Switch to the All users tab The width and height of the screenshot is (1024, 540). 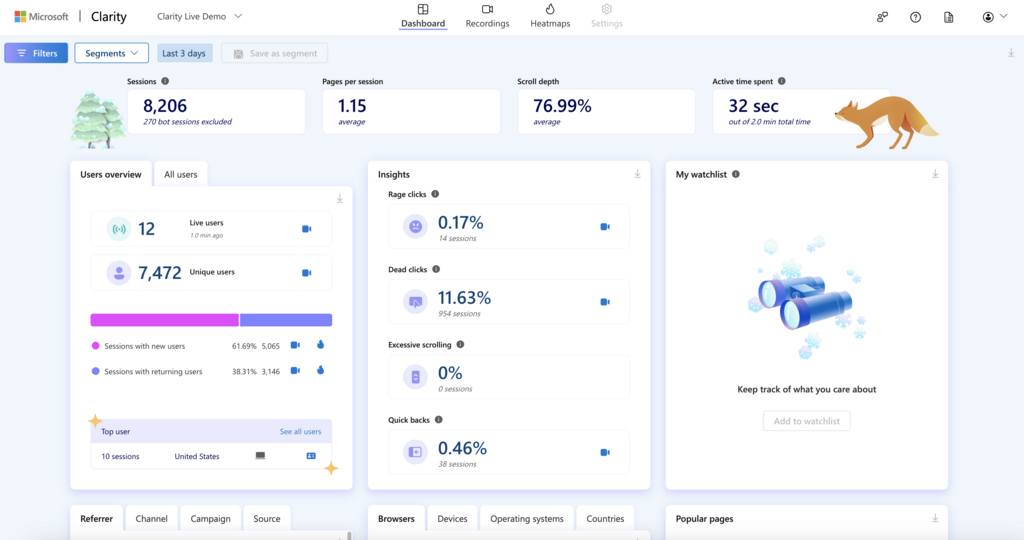pyautogui.click(x=180, y=174)
